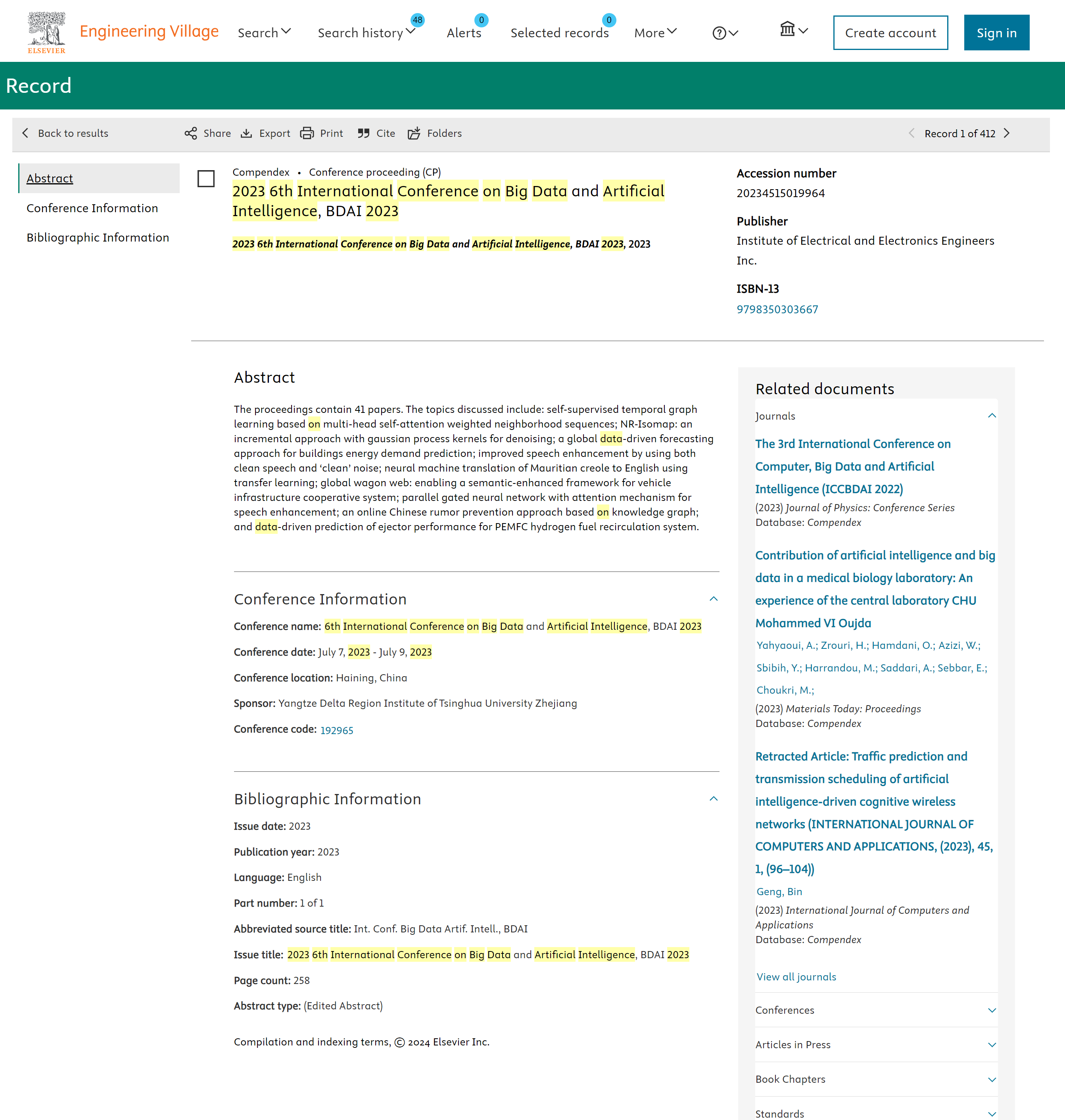
Task: Click the Selected records count badge
Action: (x=608, y=20)
